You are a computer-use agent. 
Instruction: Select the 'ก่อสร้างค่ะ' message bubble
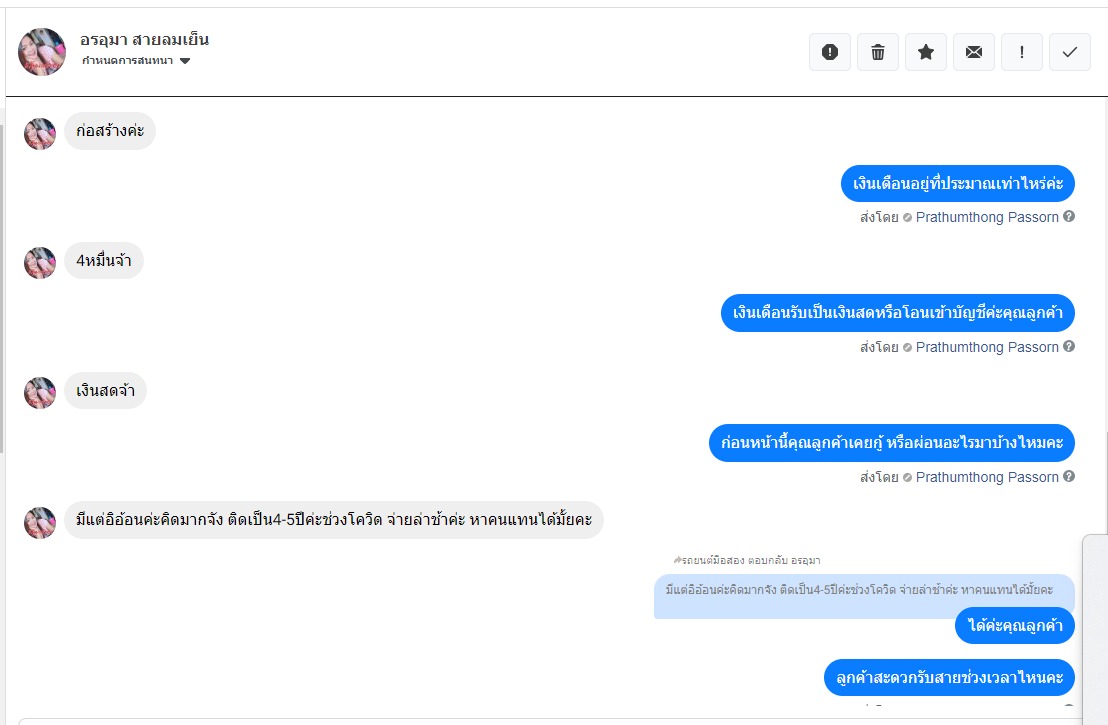pos(110,131)
